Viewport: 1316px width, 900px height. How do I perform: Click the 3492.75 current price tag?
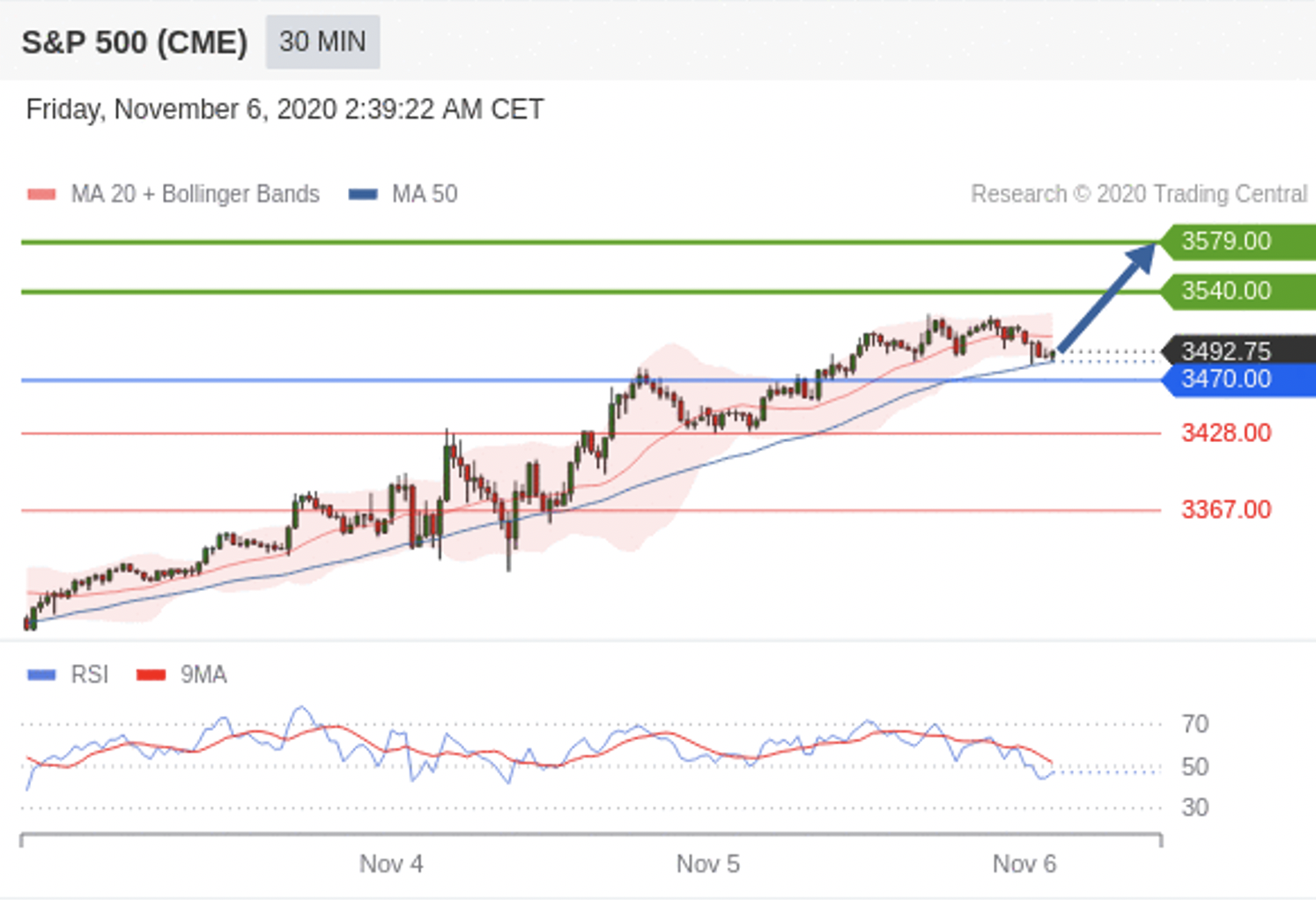pyautogui.click(x=1237, y=350)
